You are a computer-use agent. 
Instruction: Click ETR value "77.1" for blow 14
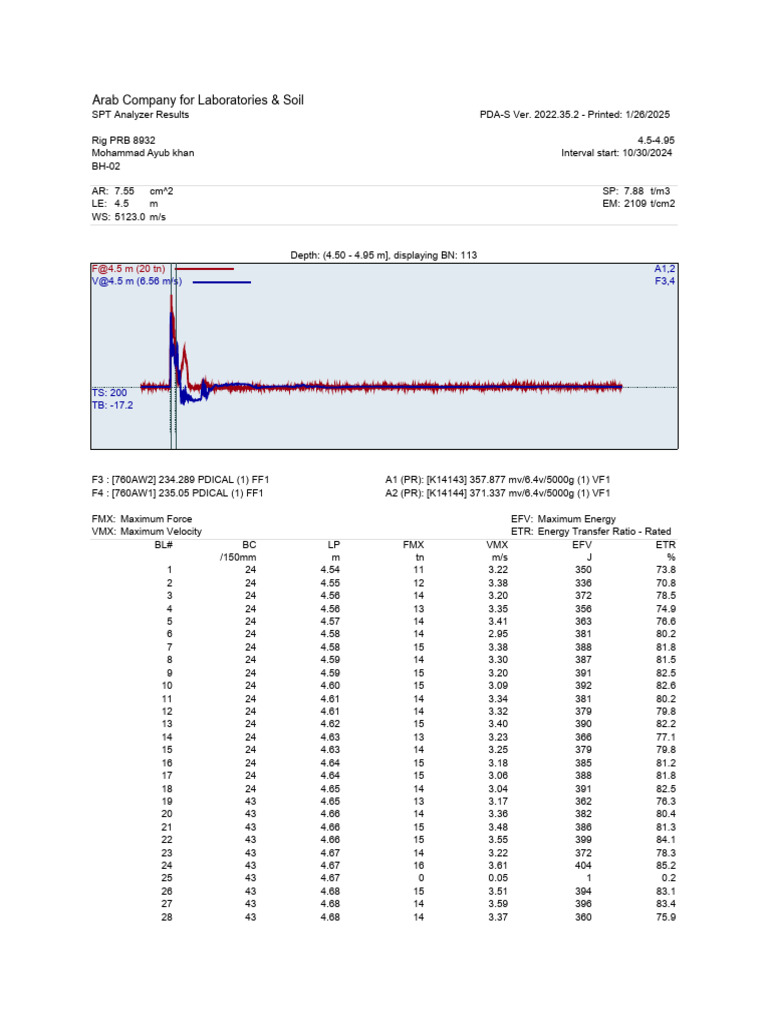(665, 737)
